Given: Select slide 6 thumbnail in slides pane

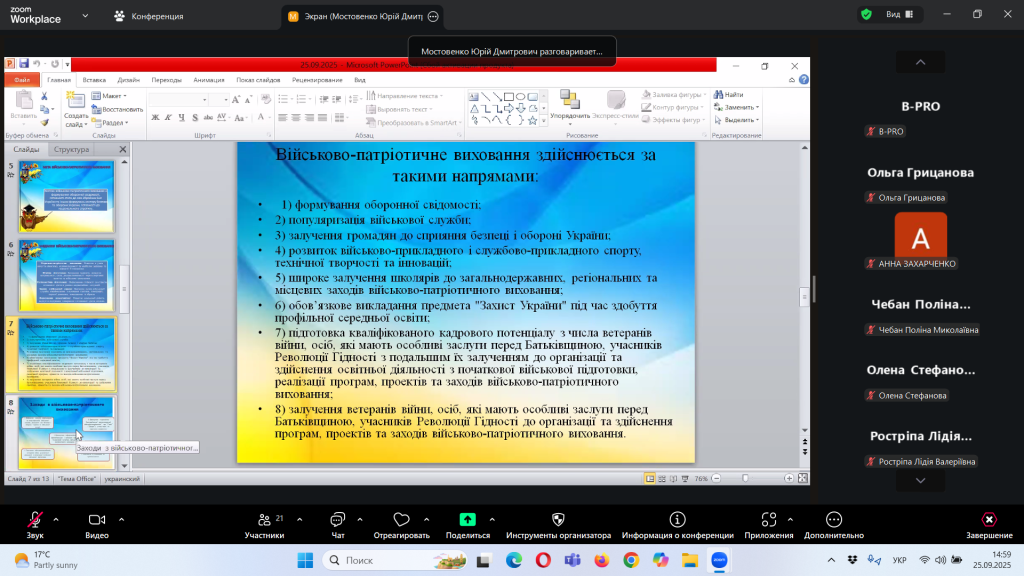Looking at the screenshot, I should (67, 261).
